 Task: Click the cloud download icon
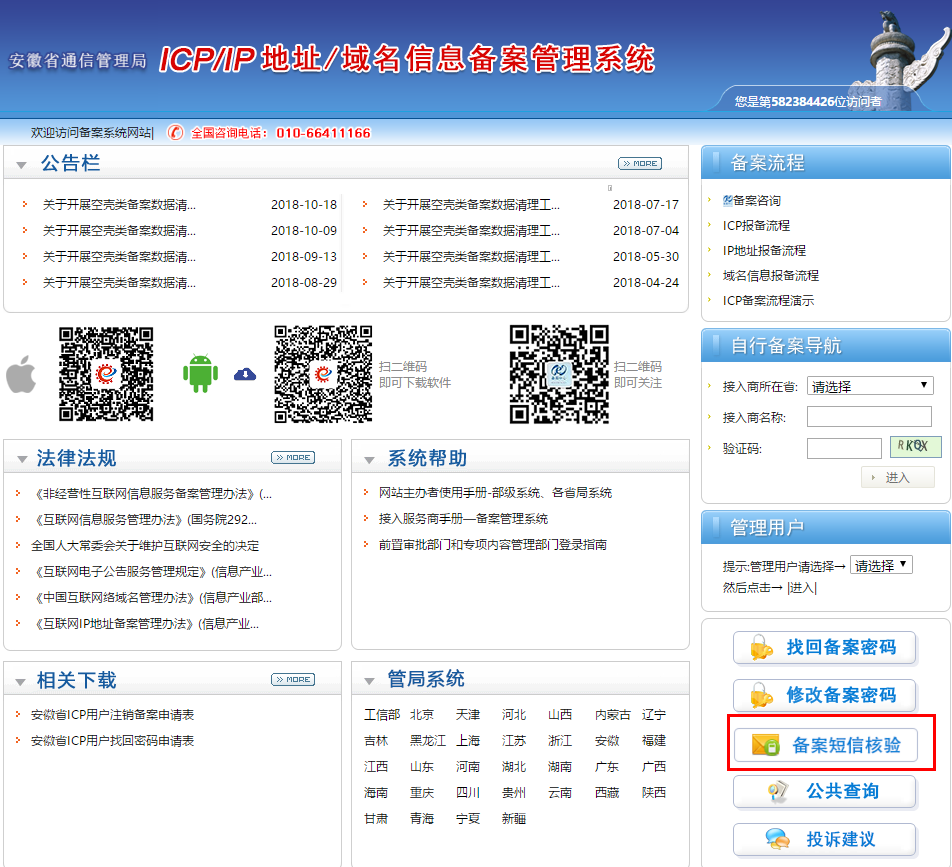pos(244,372)
